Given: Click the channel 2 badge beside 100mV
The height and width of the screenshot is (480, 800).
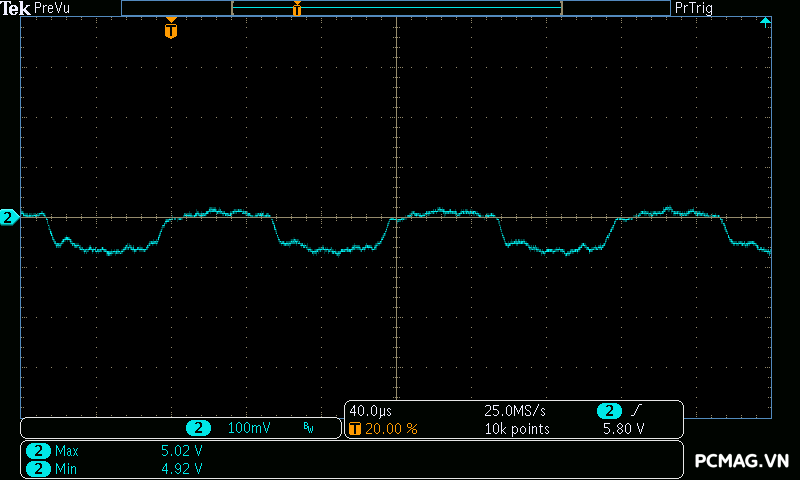Looking at the screenshot, I should click(198, 428).
